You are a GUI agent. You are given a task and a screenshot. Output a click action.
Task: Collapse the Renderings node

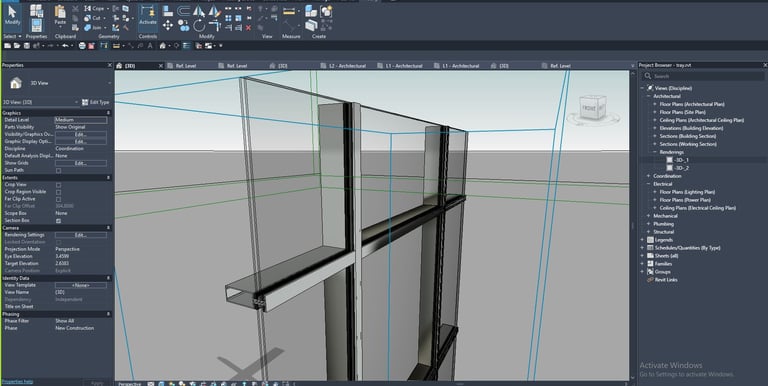click(x=655, y=152)
